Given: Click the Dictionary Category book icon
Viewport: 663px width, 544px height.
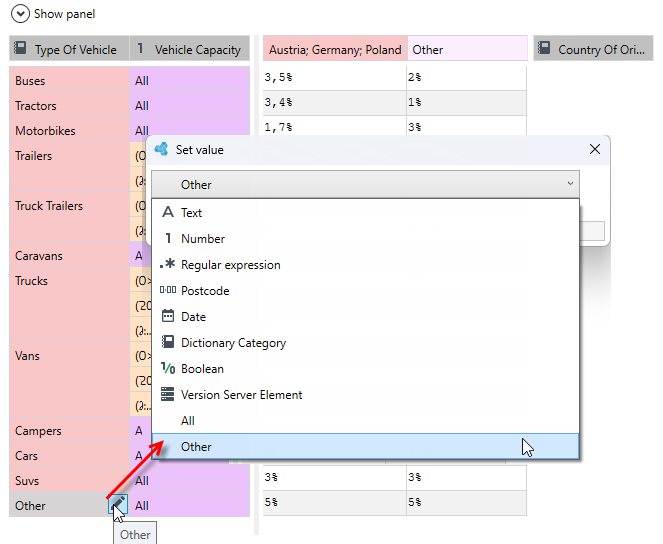Looking at the screenshot, I should tap(168, 342).
